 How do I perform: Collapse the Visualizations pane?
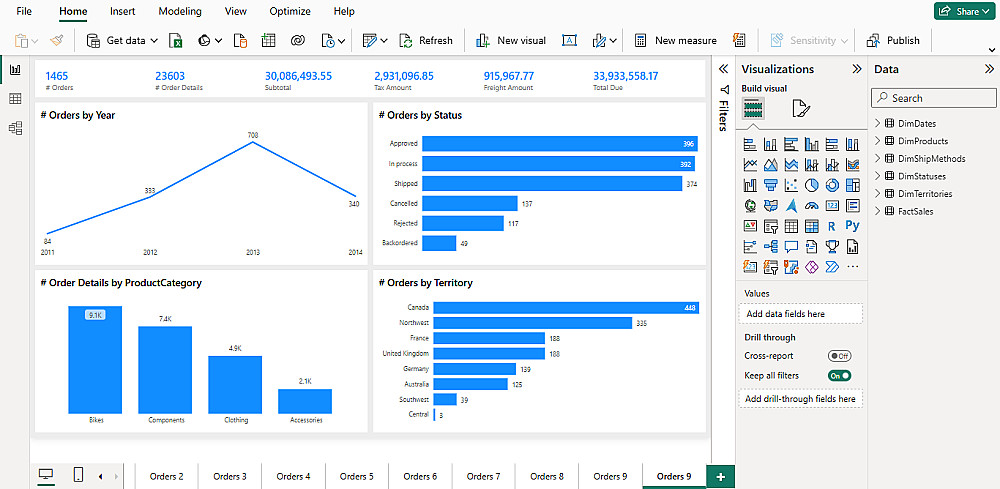coord(857,69)
